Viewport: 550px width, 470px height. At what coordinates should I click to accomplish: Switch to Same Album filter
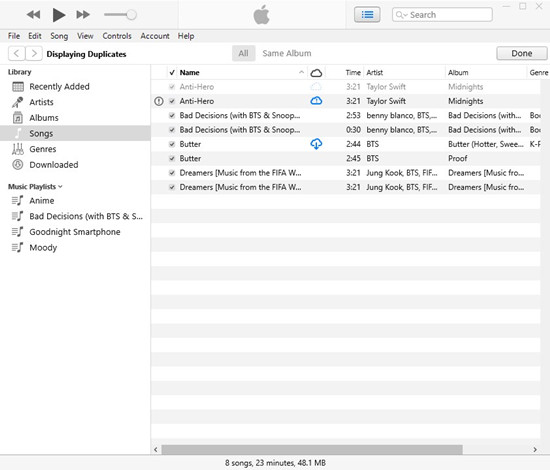tap(287, 53)
